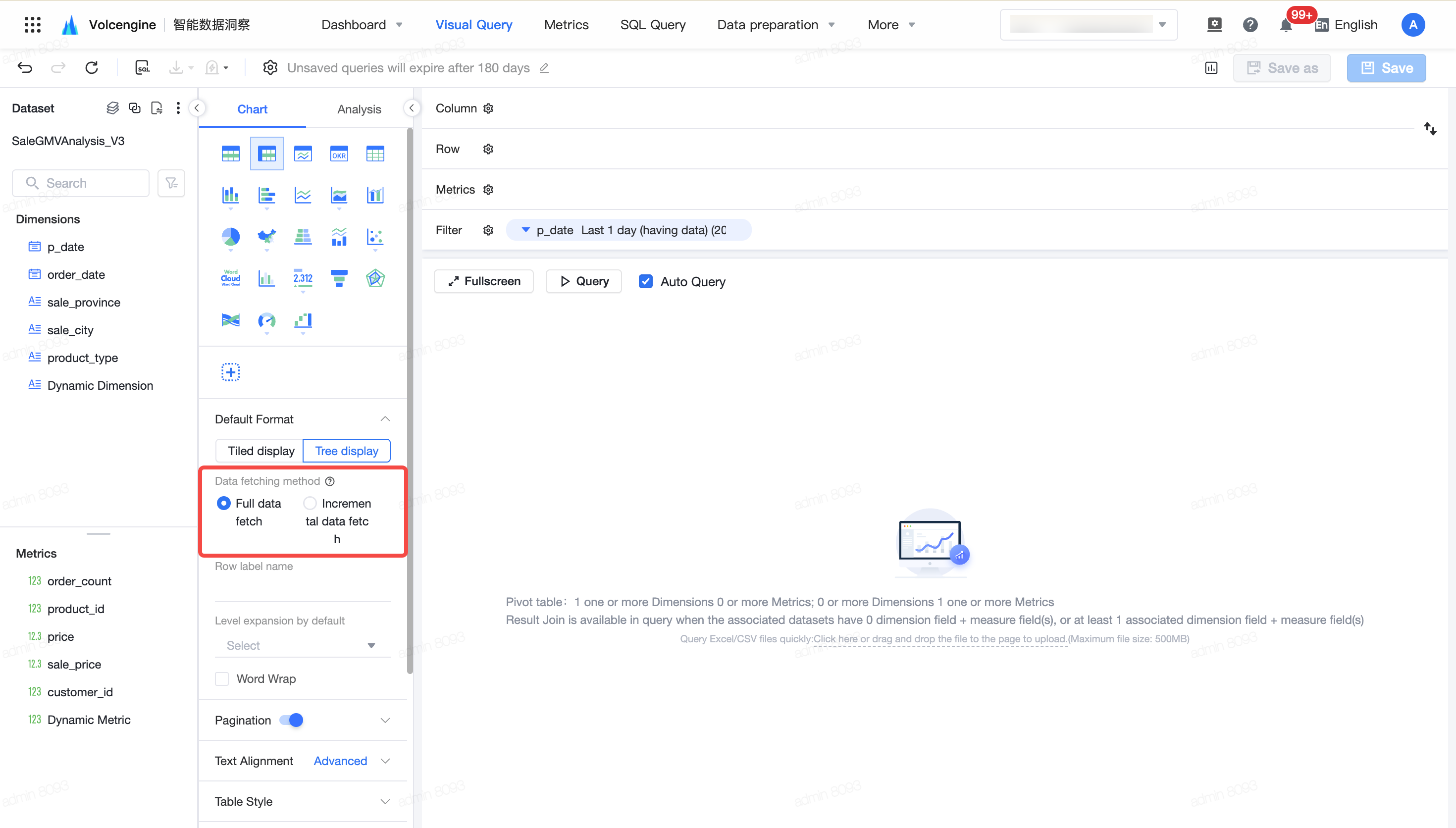
Task: Run the Query button
Action: pyautogui.click(x=583, y=281)
